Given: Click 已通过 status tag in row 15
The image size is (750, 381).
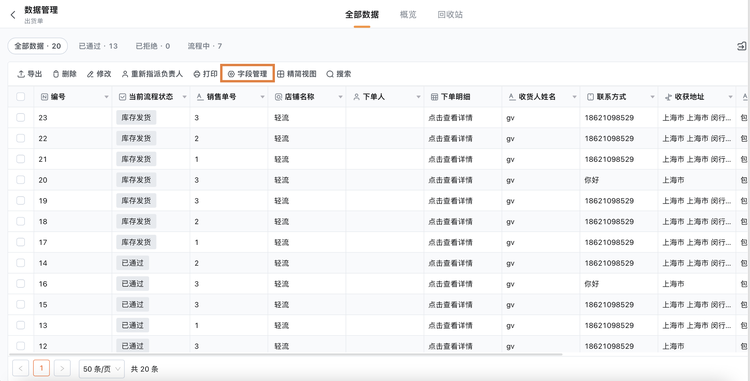Looking at the screenshot, I should [x=132, y=305].
